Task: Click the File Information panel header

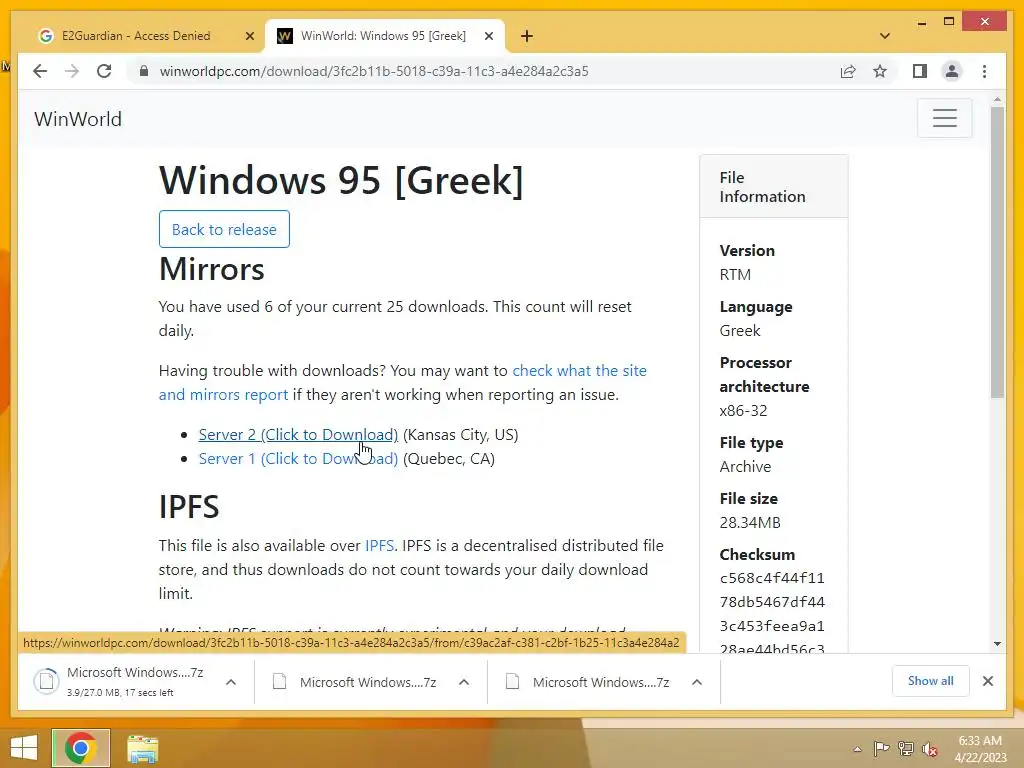Action: point(774,187)
